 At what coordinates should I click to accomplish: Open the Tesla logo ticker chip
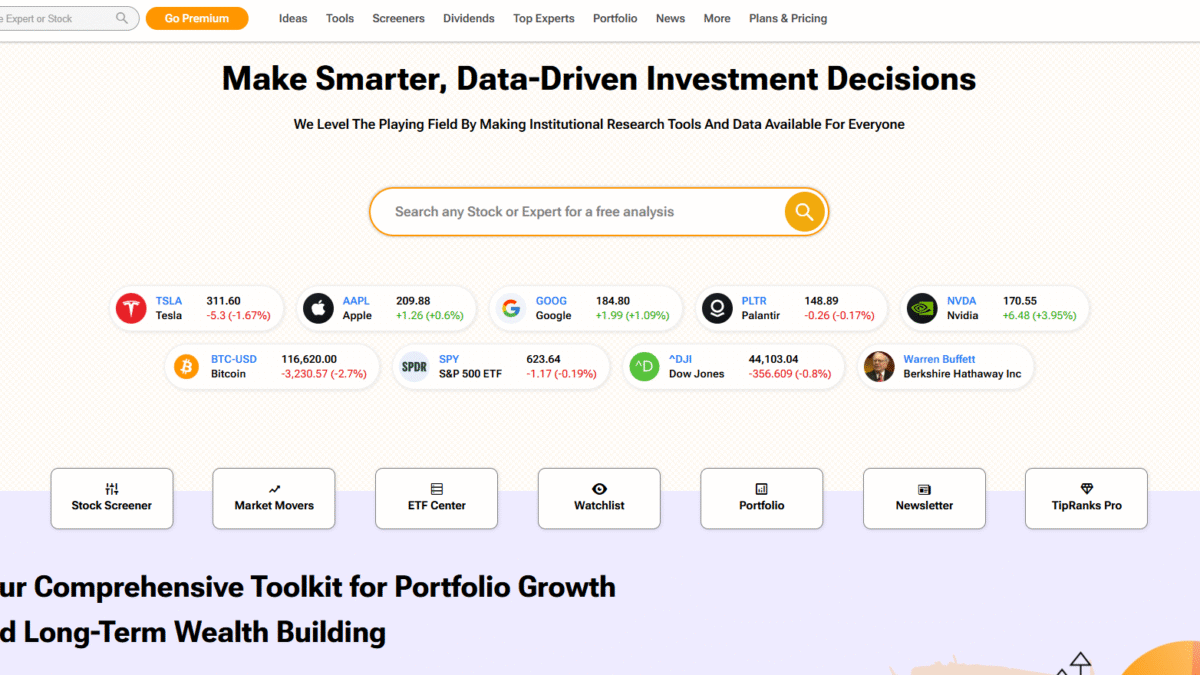[196, 308]
